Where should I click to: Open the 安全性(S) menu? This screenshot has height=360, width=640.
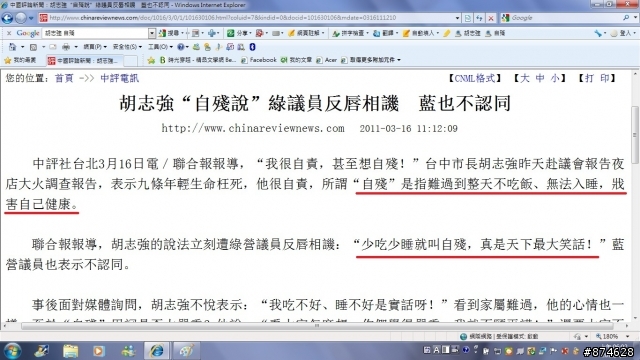click(x=127, y=47)
